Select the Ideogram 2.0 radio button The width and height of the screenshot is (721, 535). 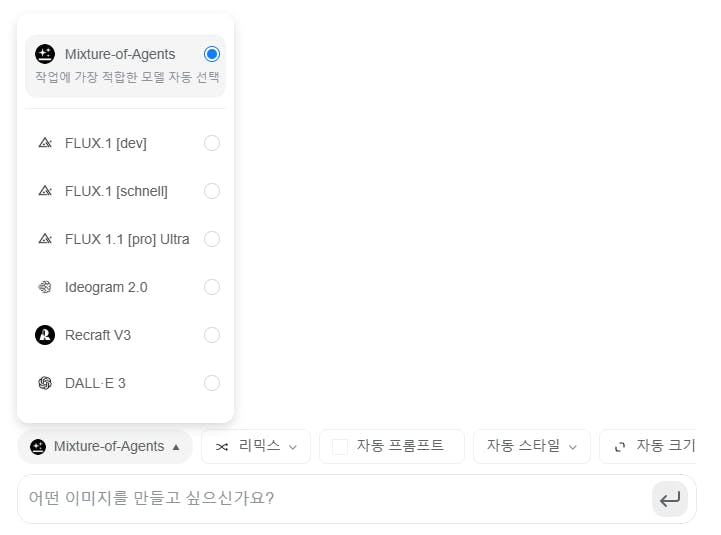click(211, 287)
